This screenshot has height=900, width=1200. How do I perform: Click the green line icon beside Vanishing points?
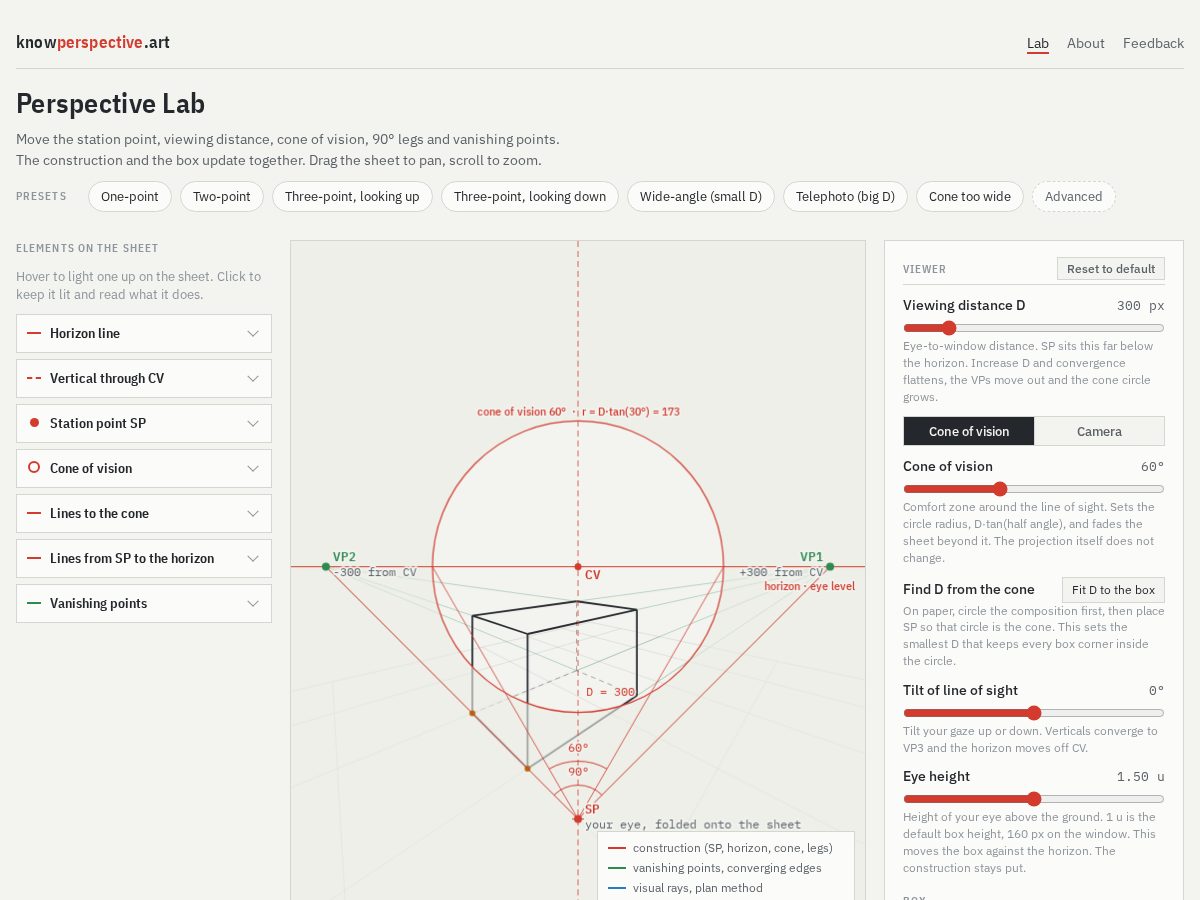pyautogui.click(x=34, y=604)
